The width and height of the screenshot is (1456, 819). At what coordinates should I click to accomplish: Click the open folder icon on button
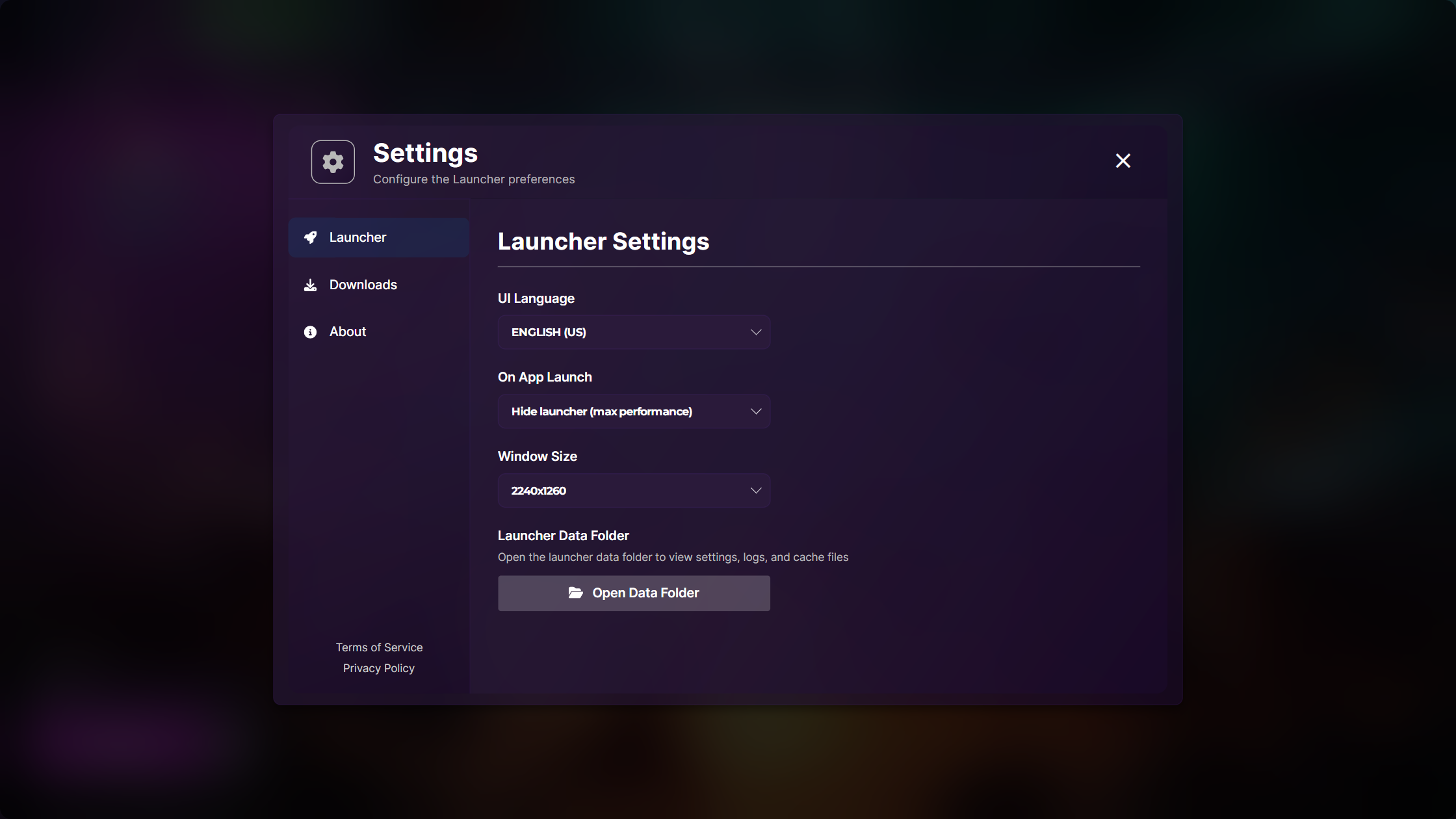pyautogui.click(x=575, y=593)
